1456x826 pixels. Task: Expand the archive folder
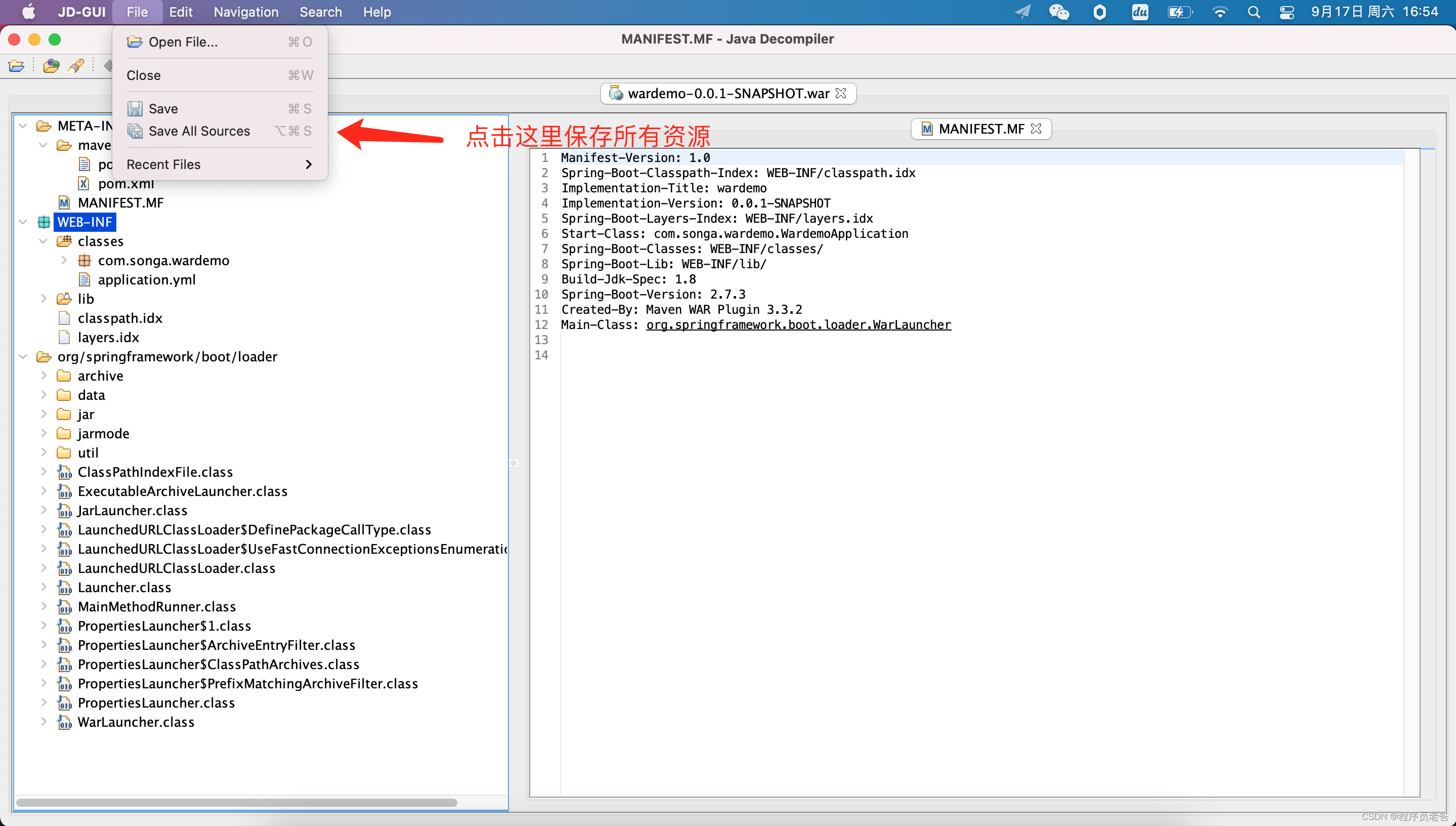click(x=43, y=376)
